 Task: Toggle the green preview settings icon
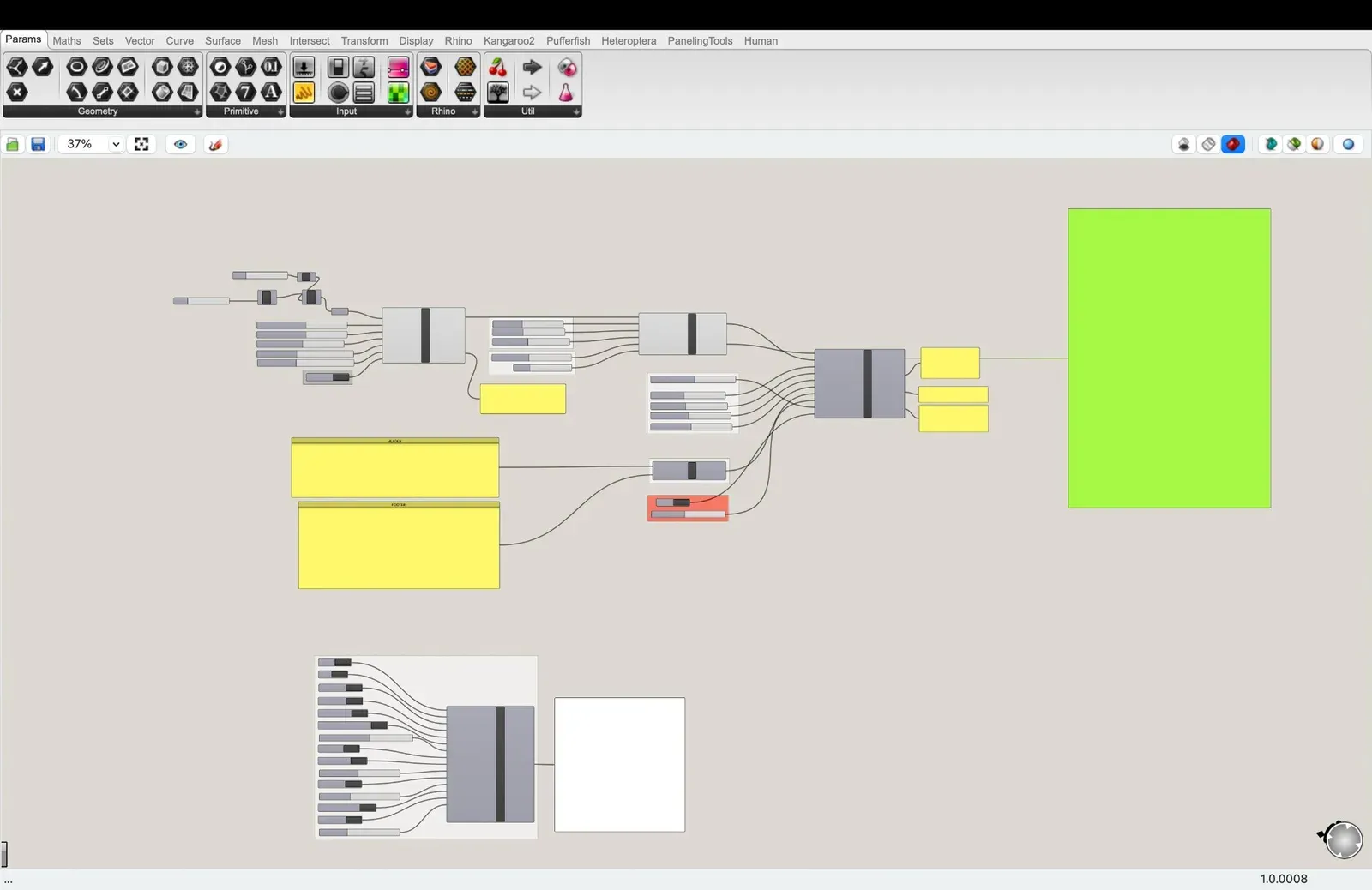click(1294, 144)
